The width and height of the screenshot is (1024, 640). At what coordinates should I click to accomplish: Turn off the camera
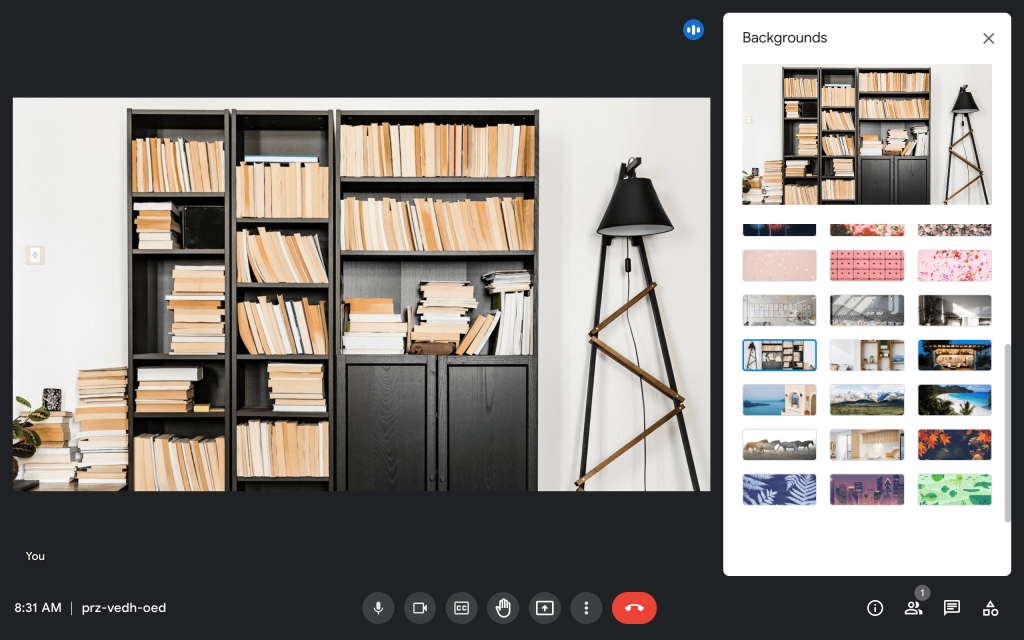click(x=420, y=608)
